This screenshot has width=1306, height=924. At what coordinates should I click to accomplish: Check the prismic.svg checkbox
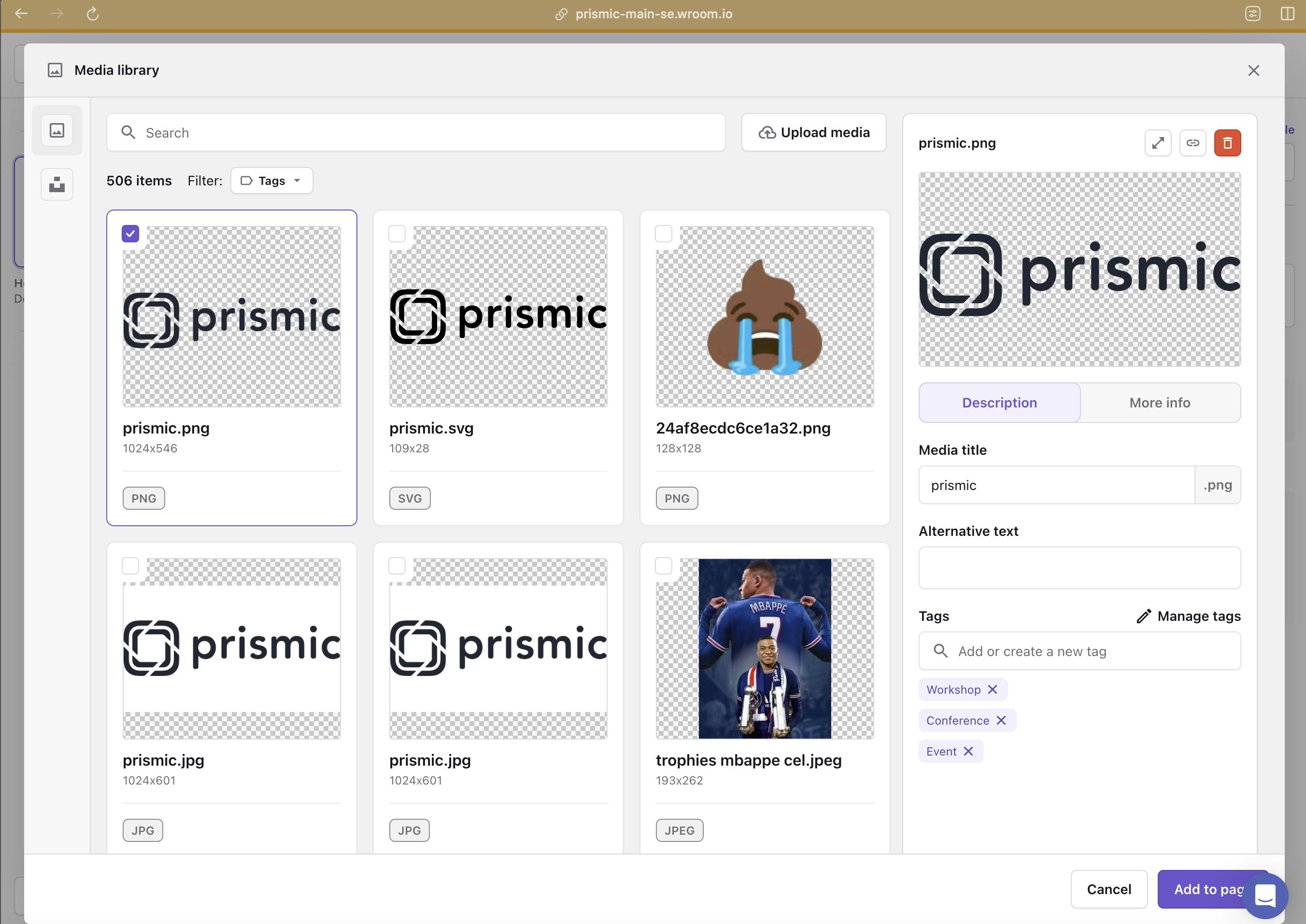397,234
